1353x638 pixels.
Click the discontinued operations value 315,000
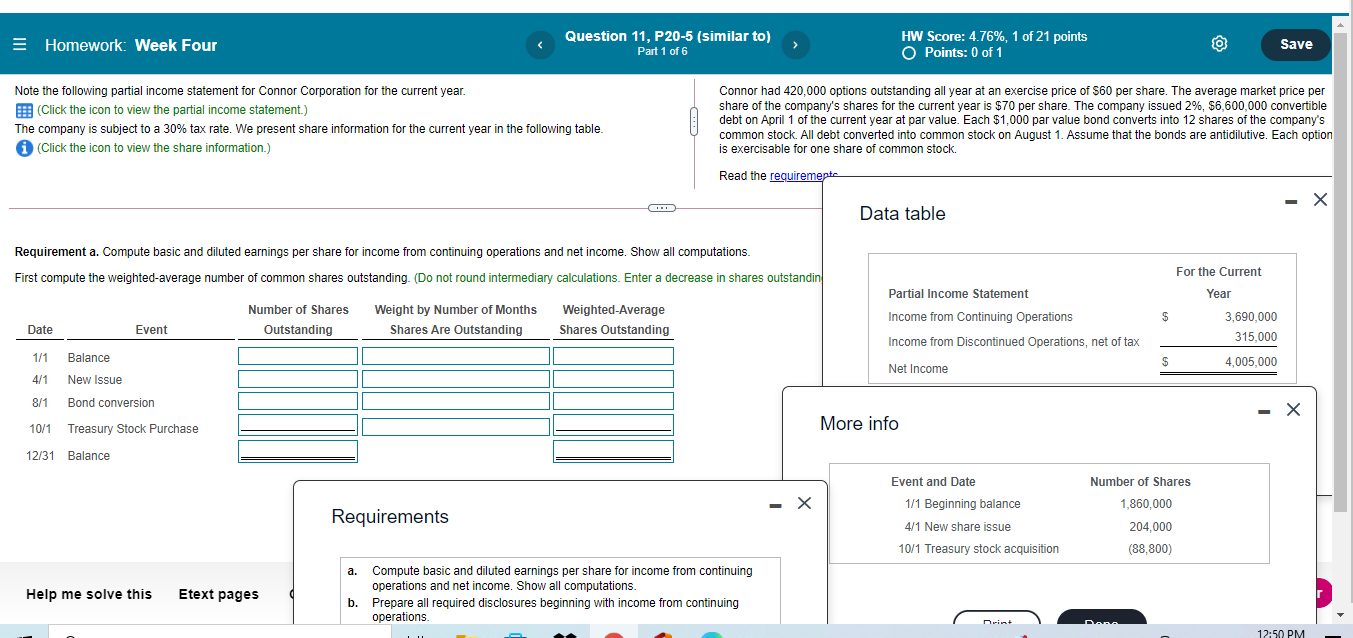pyautogui.click(x=1256, y=337)
